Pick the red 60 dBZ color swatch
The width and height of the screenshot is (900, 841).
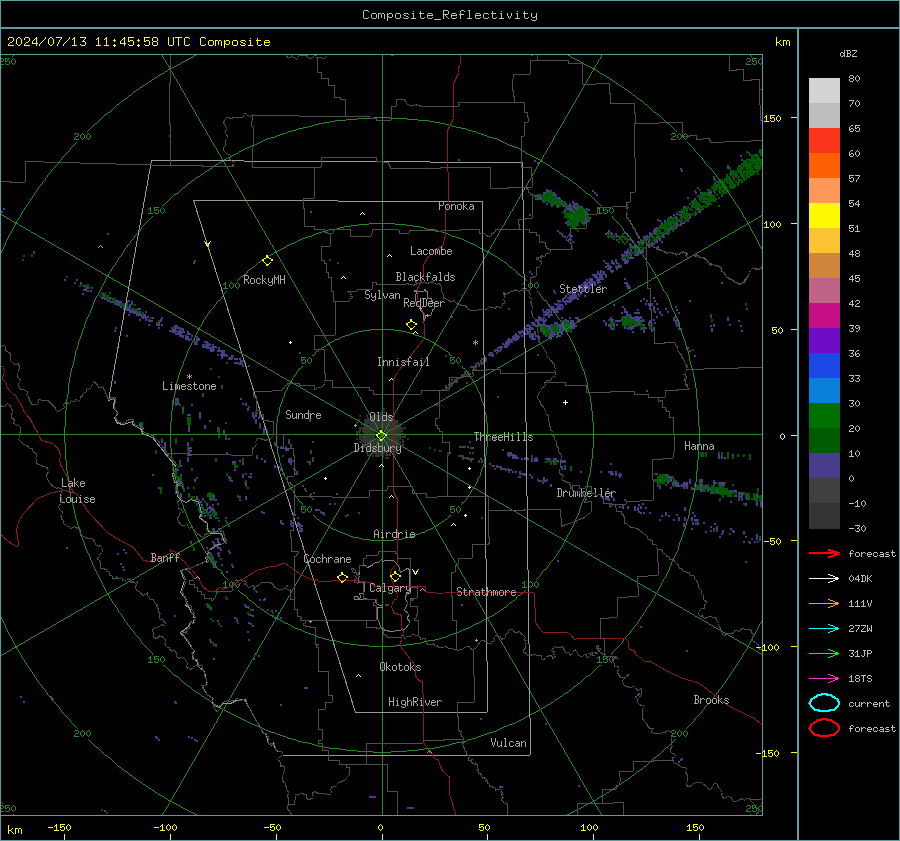(824, 141)
